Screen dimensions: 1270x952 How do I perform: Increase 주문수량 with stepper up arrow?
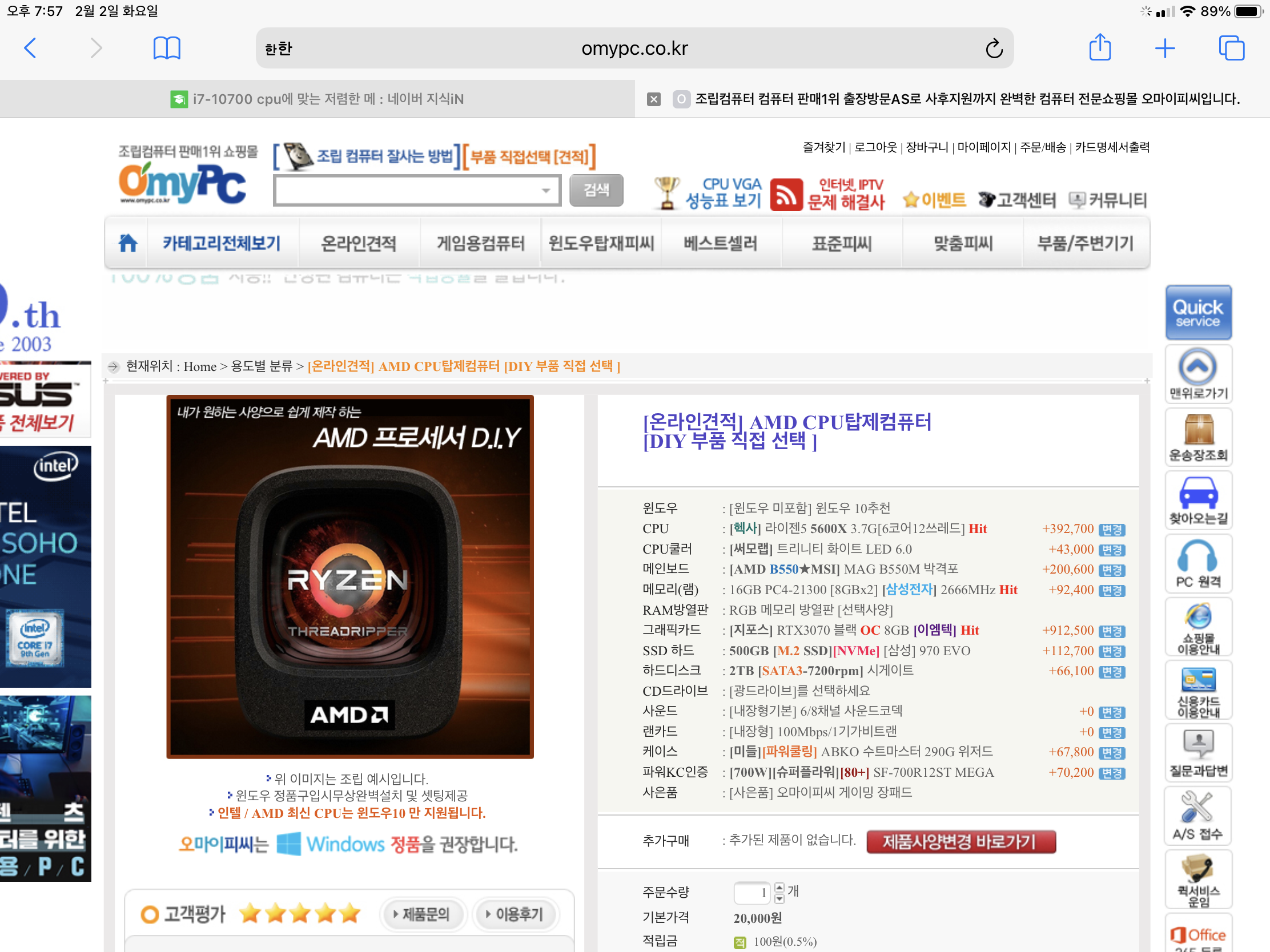779,888
